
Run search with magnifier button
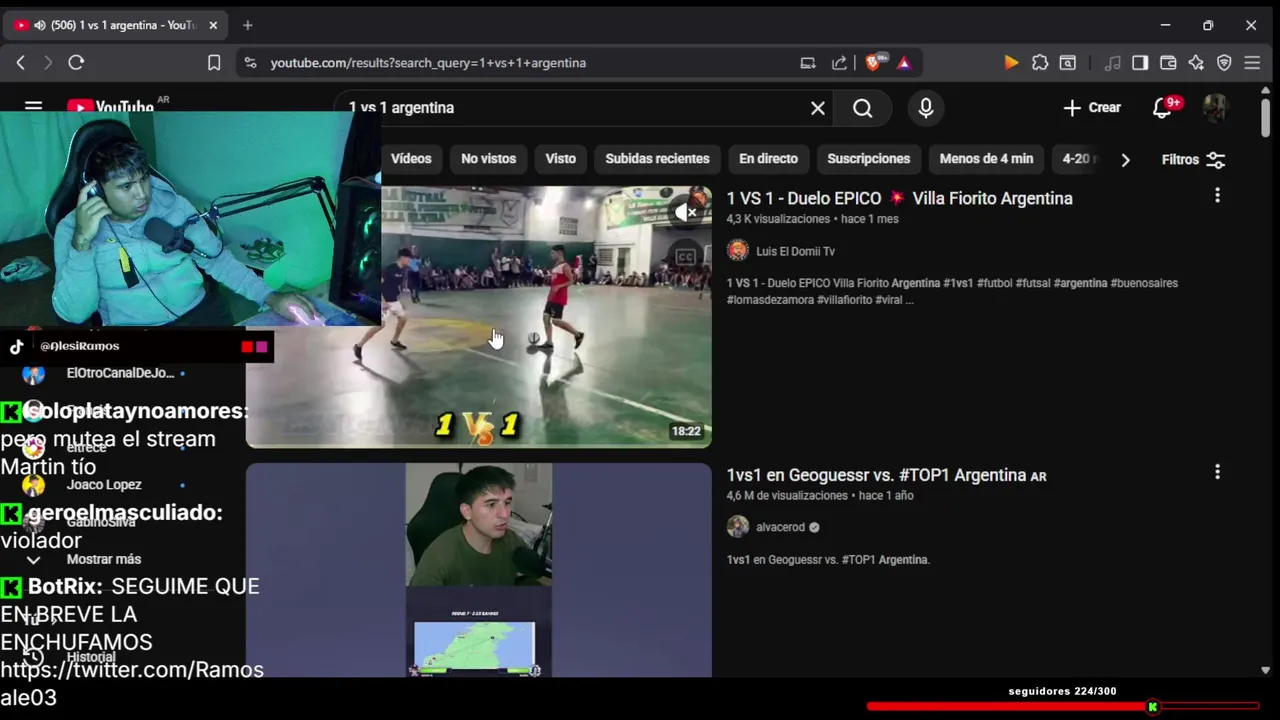pos(863,108)
